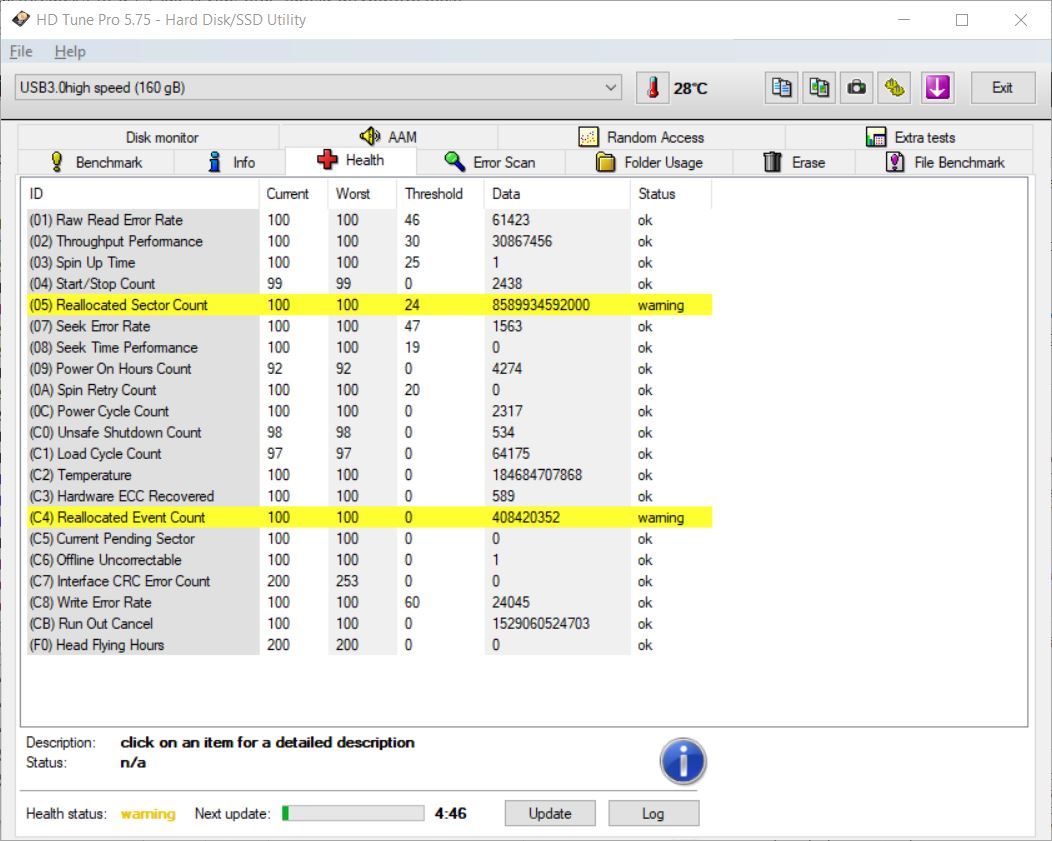Click the Folder Usage folder icon
Image resolution: width=1052 pixels, height=841 pixels.
pos(605,162)
